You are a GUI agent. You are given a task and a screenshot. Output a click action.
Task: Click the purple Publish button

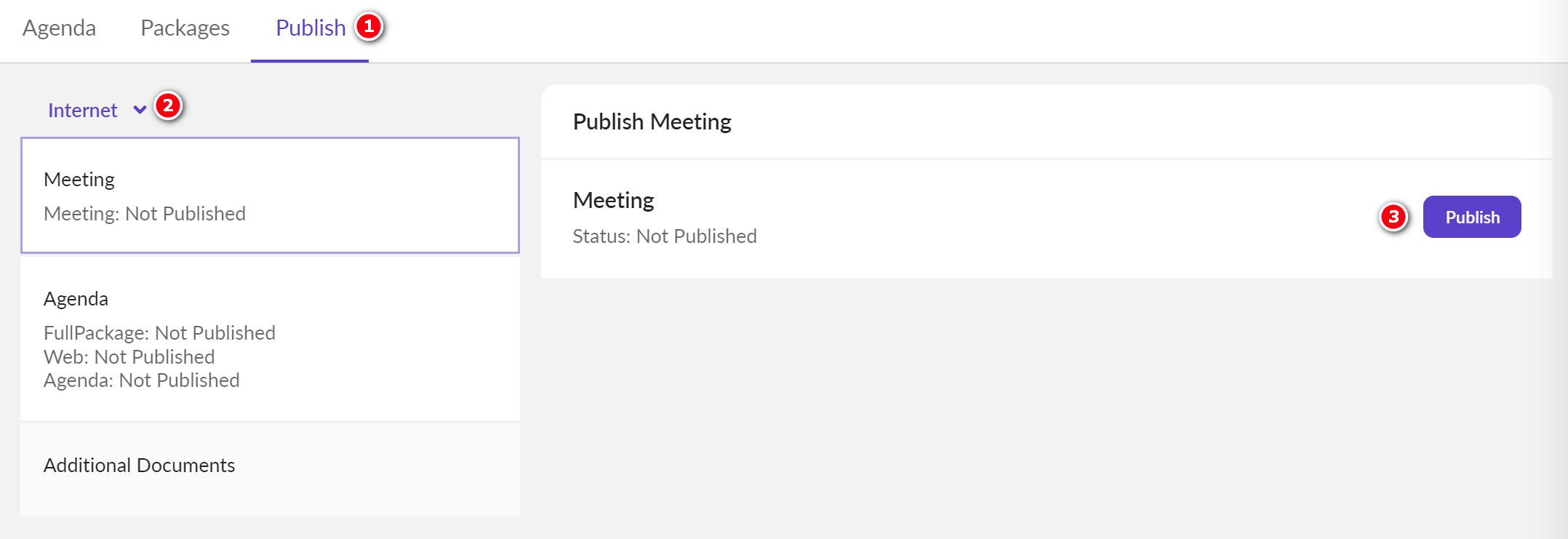coord(1472,216)
